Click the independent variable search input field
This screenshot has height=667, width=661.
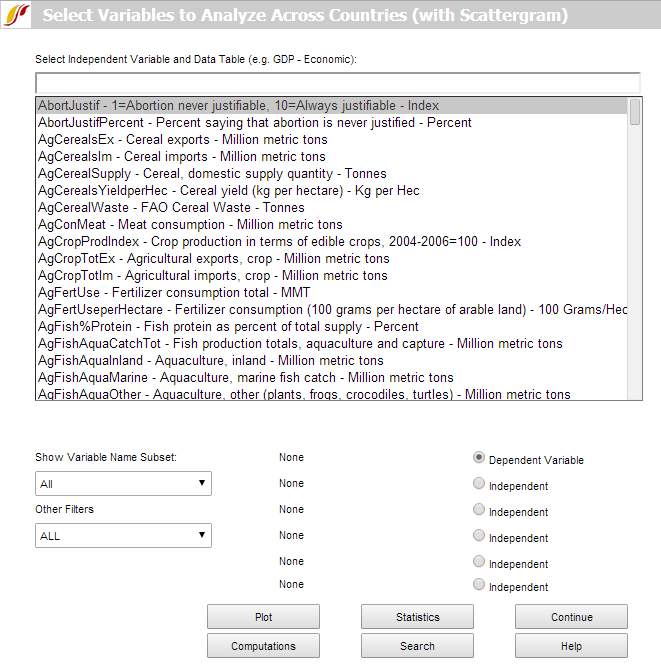[337, 82]
